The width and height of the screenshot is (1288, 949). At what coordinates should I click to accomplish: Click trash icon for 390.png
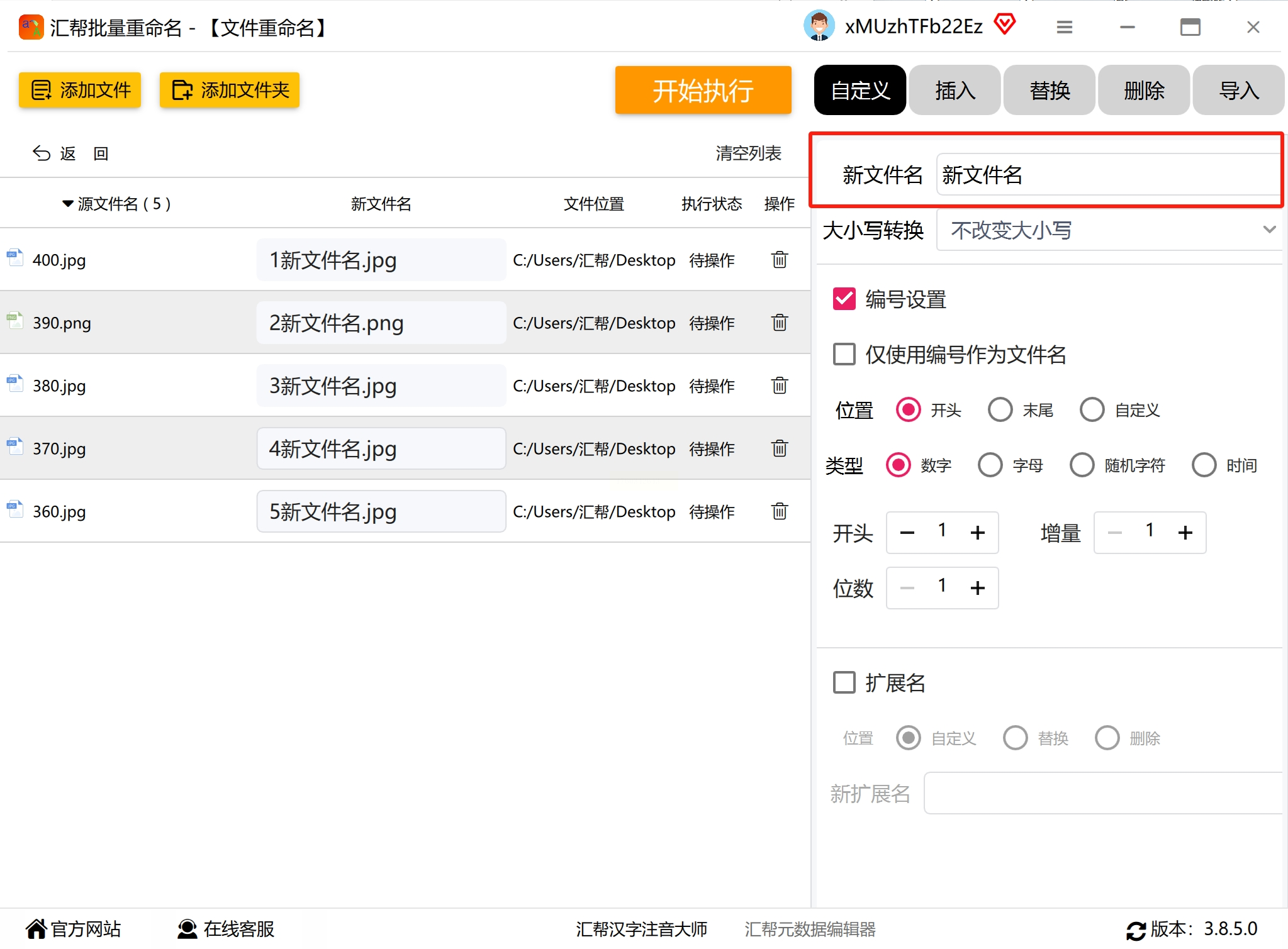(779, 323)
